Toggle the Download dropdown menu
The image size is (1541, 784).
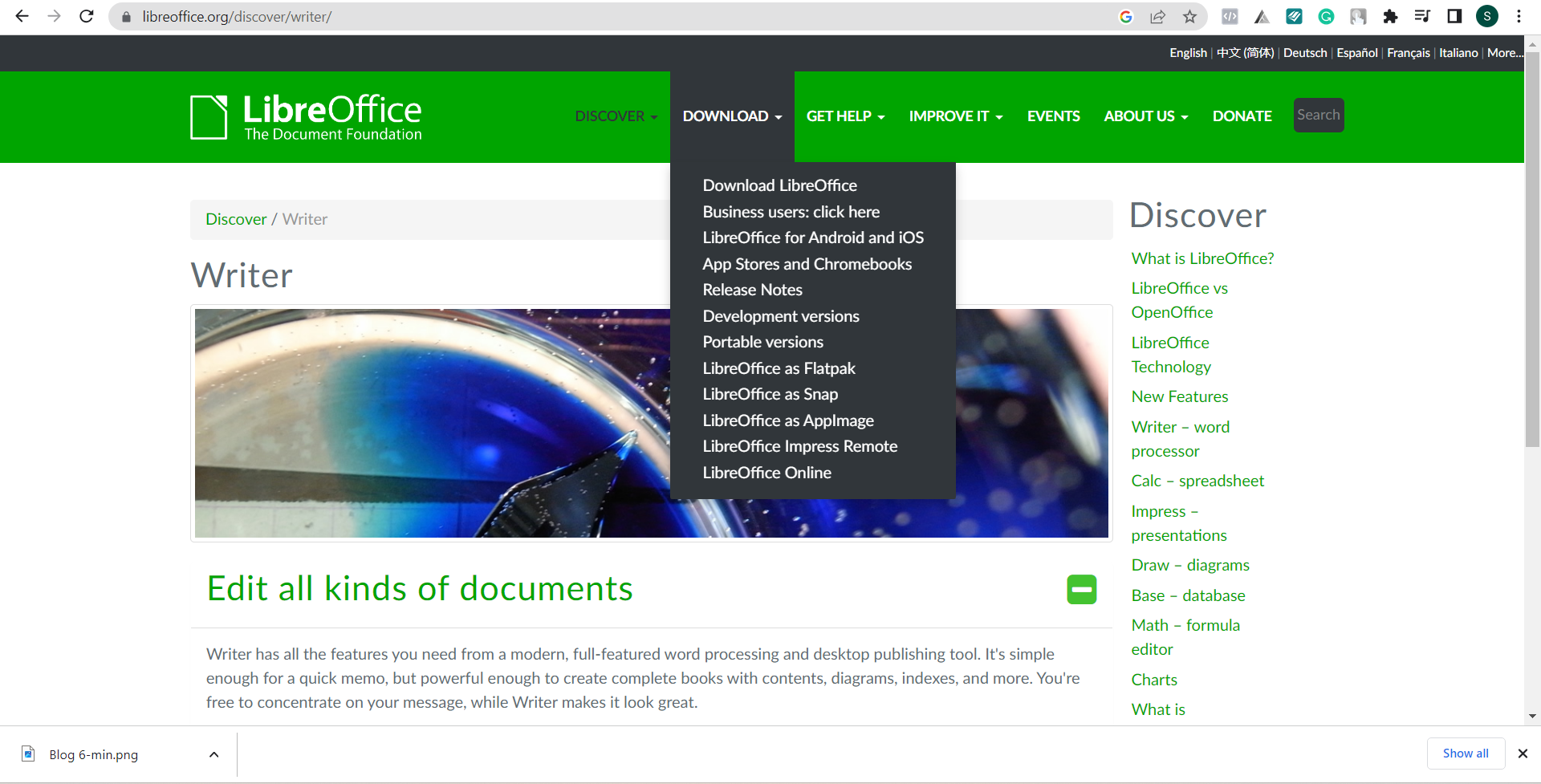732,116
